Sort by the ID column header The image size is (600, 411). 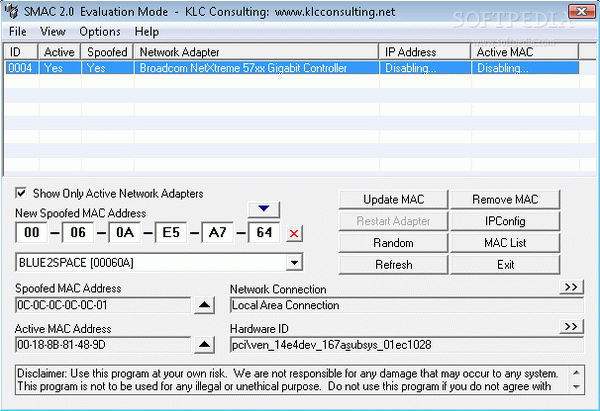click(21, 52)
